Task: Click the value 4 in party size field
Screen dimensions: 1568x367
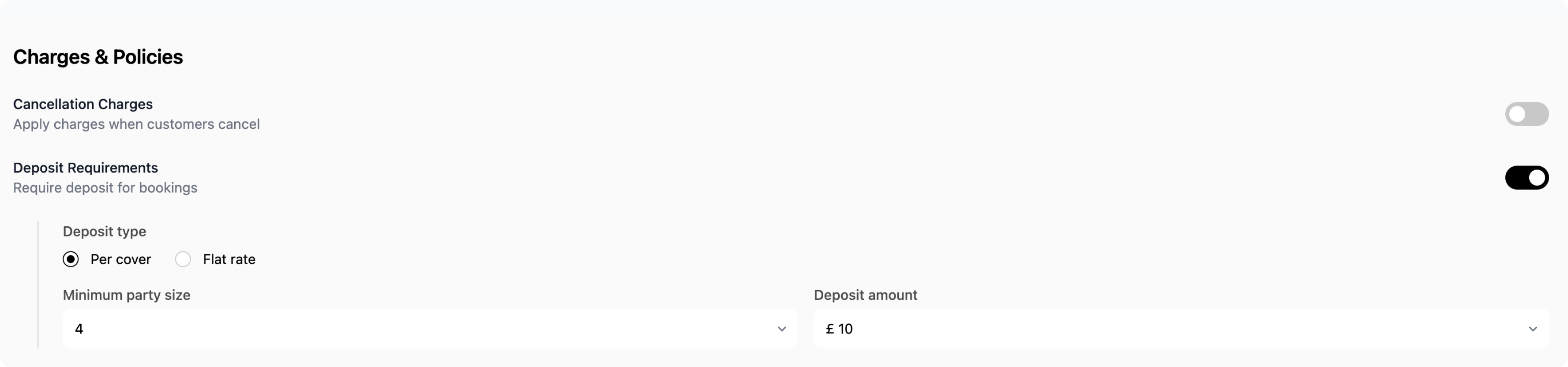Action: (x=79, y=329)
